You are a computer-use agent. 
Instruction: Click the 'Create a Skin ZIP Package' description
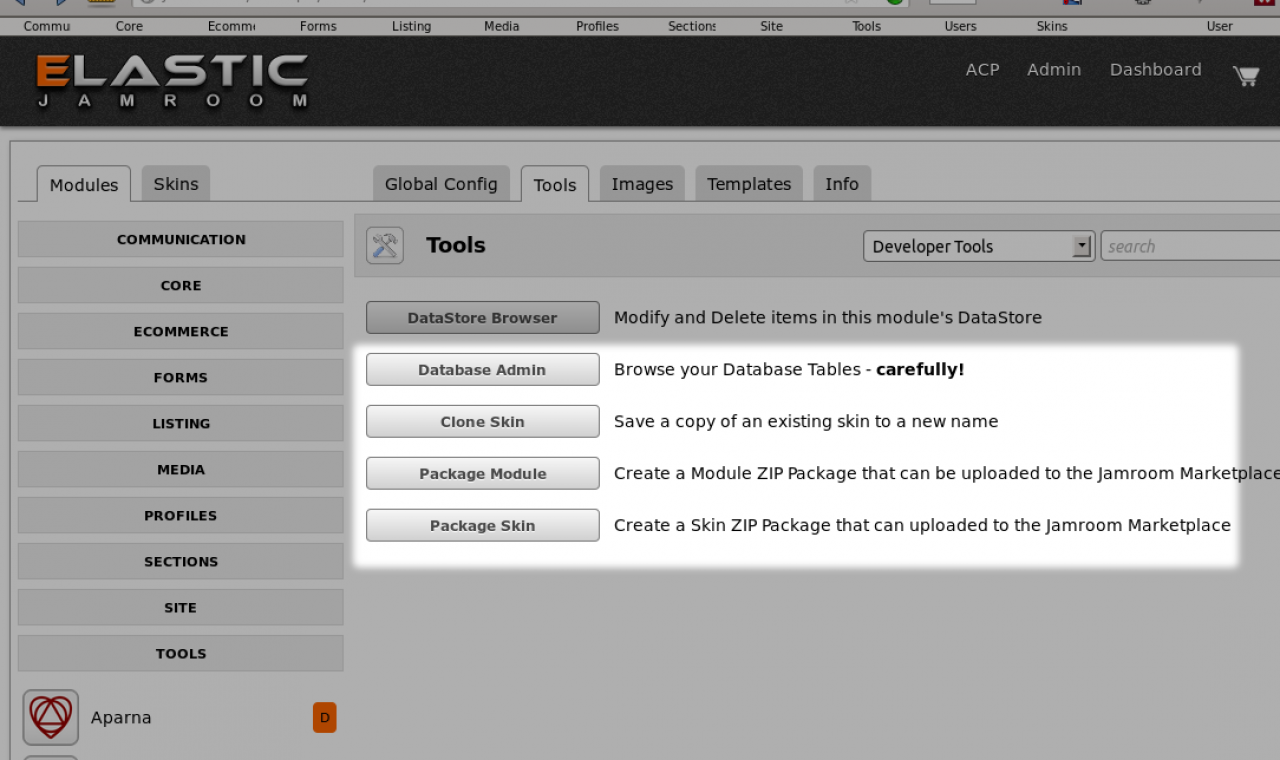tap(922, 525)
